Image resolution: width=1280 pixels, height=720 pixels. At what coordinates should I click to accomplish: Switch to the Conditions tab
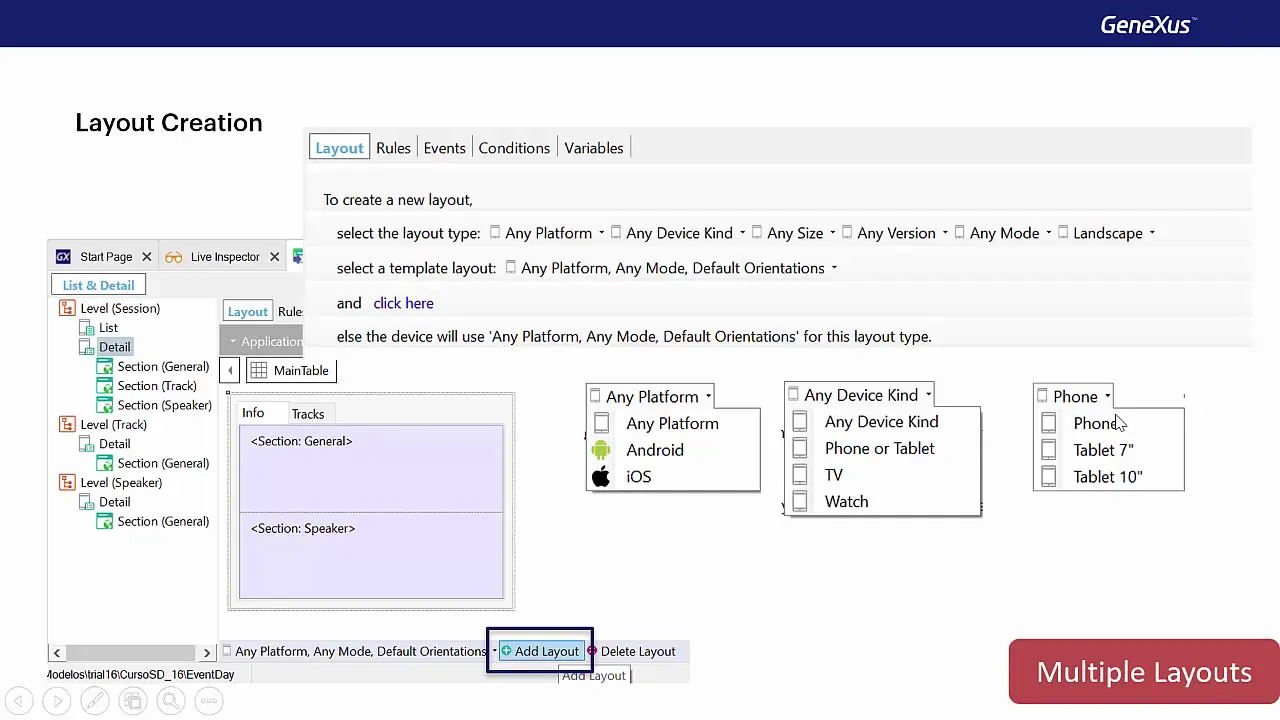click(514, 148)
